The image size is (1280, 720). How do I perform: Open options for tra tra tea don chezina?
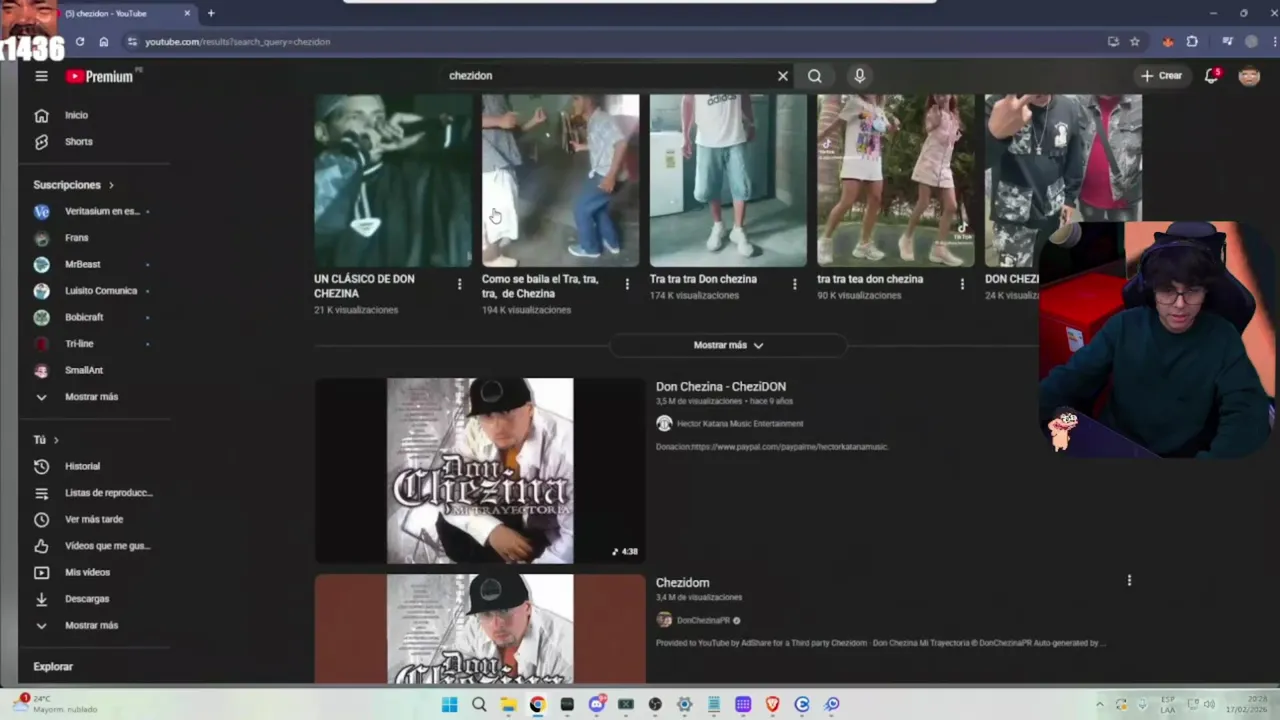(x=962, y=285)
